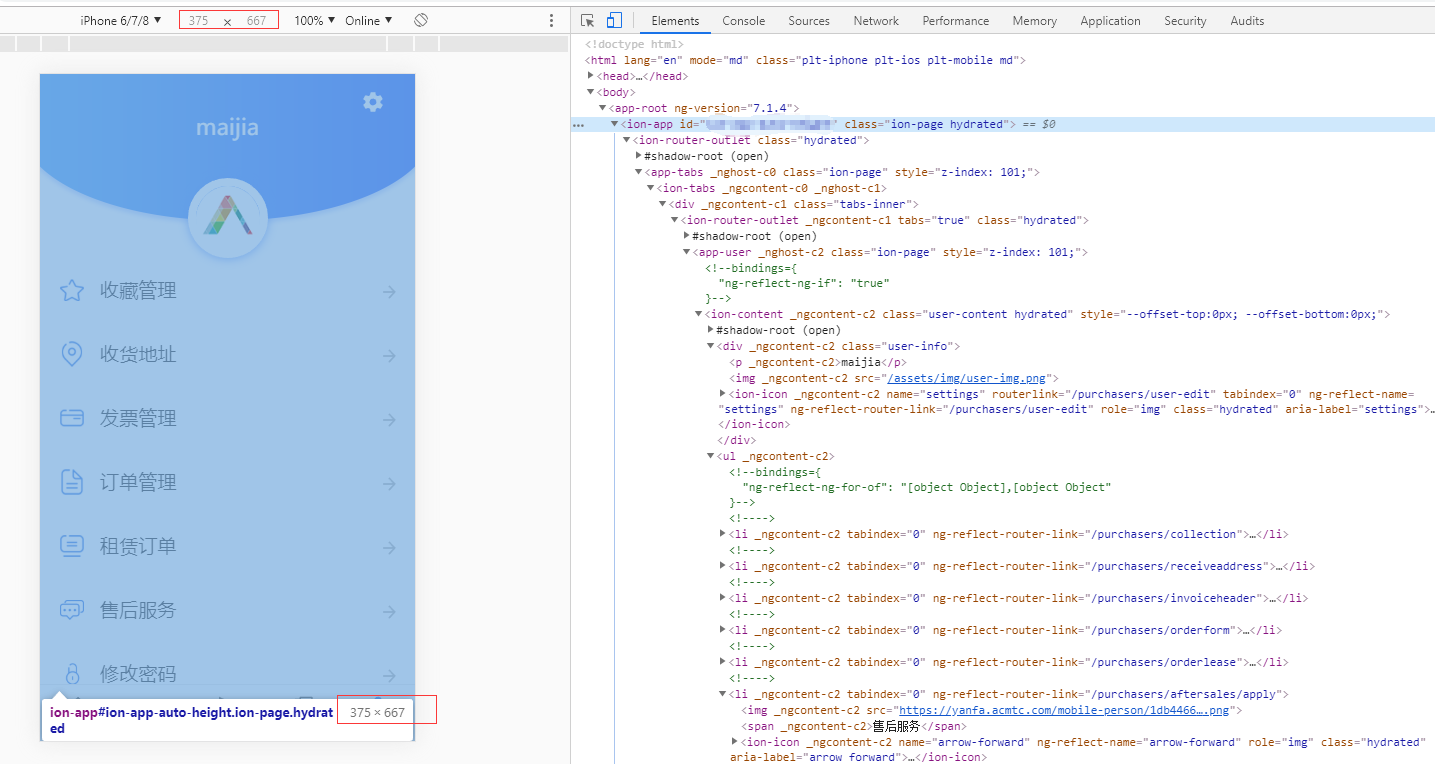Image resolution: width=1435 pixels, height=764 pixels.
Task: Click the viewport height field showing 667
Action: 257,20
